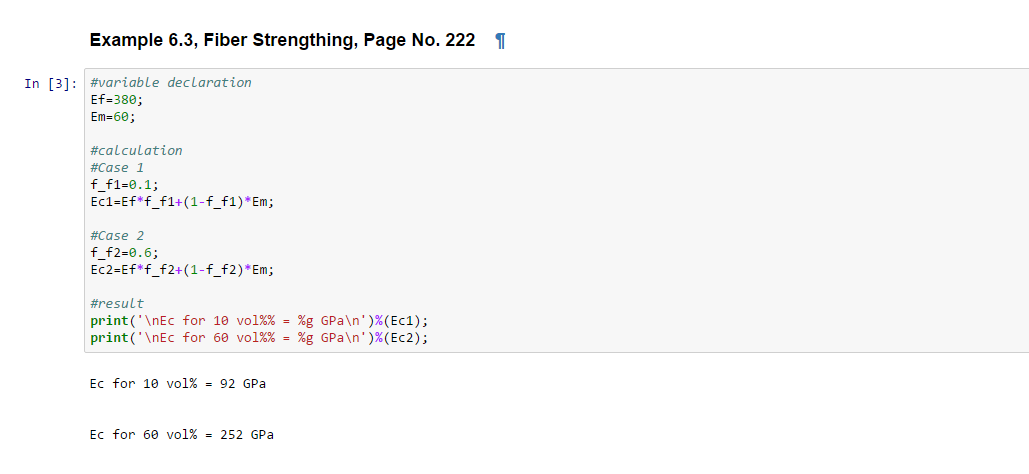Viewport: 1029px width, 474px height.
Task: Click the Ec1 formula line
Action: pyautogui.click(x=181, y=201)
